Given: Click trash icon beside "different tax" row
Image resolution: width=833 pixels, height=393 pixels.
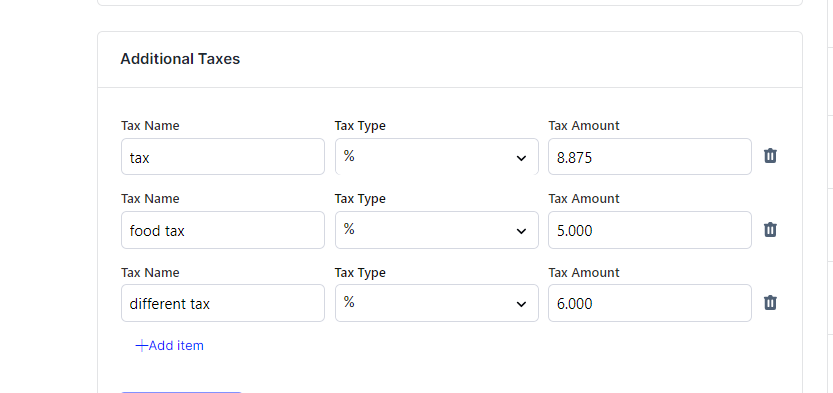Looking at the screenshot, I should coord(770,303).
